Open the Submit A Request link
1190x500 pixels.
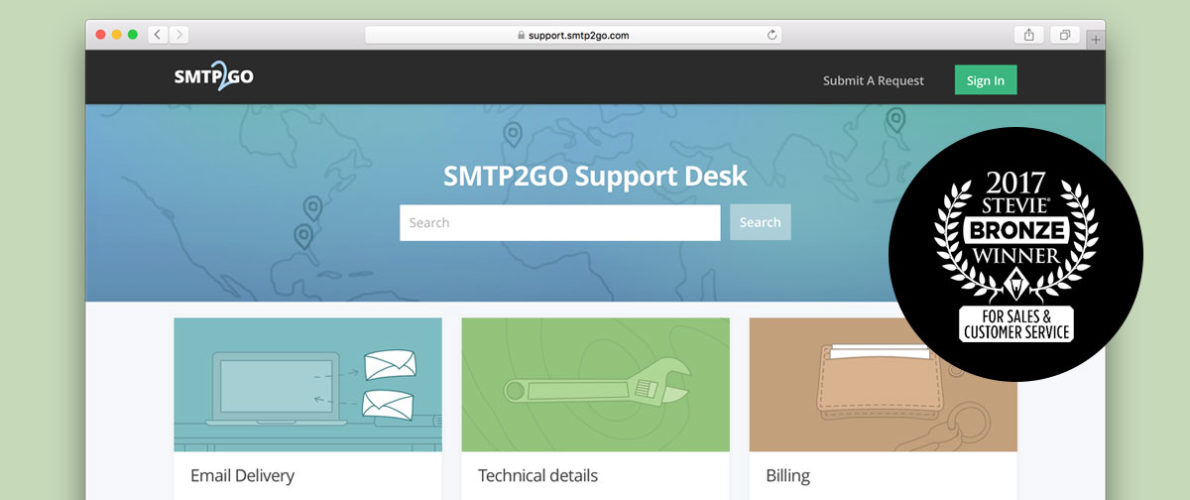pos(874,80)
